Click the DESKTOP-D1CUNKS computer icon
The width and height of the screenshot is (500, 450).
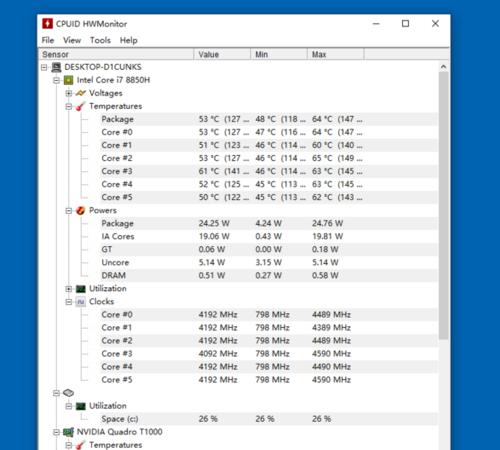click(56, 67)
